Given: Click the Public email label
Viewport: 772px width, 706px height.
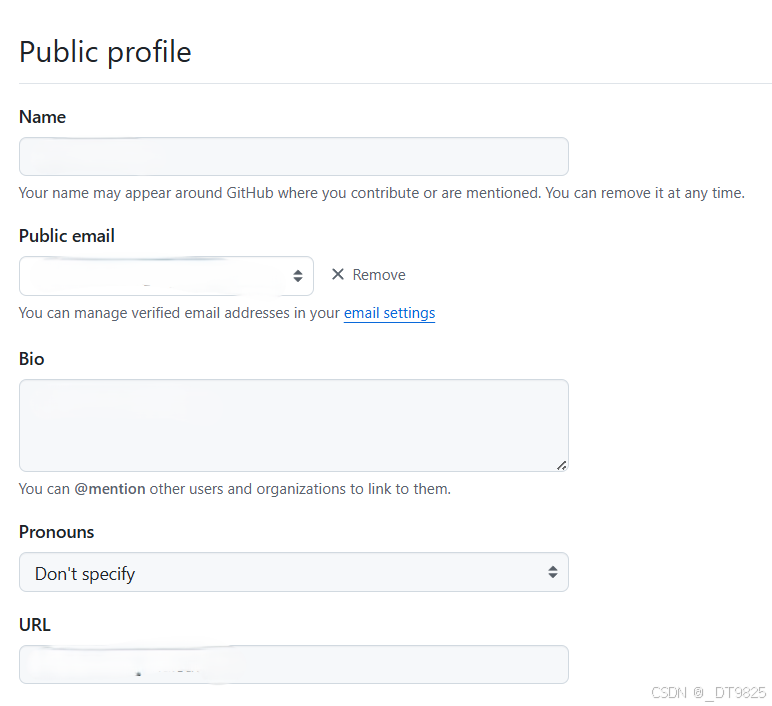Looking at the screenshot, I should pyautogui.click(x=67, y=236).
